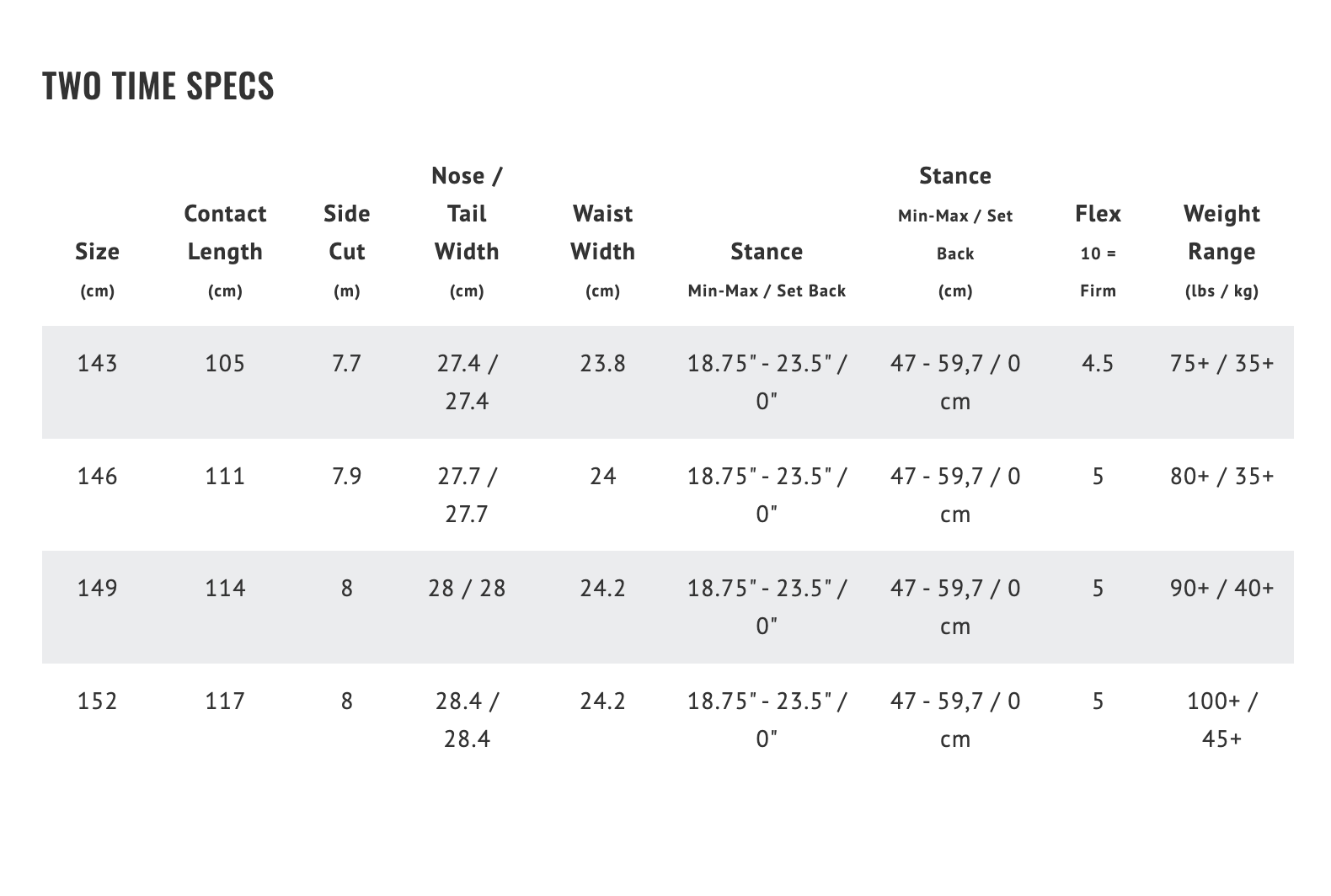This screenshot has height=896, width=1331.
Task: Select the Weight Range column header
Action: (1221, 233)
